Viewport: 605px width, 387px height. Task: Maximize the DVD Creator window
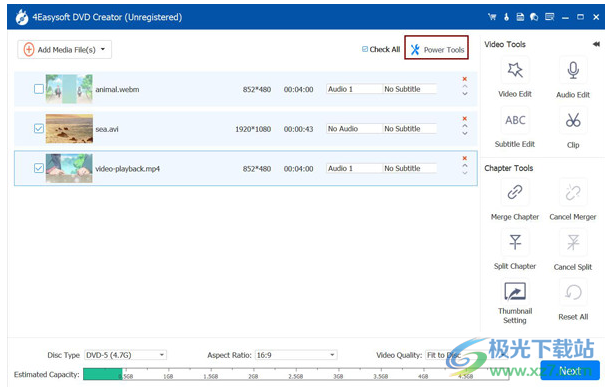pos(580,17)
